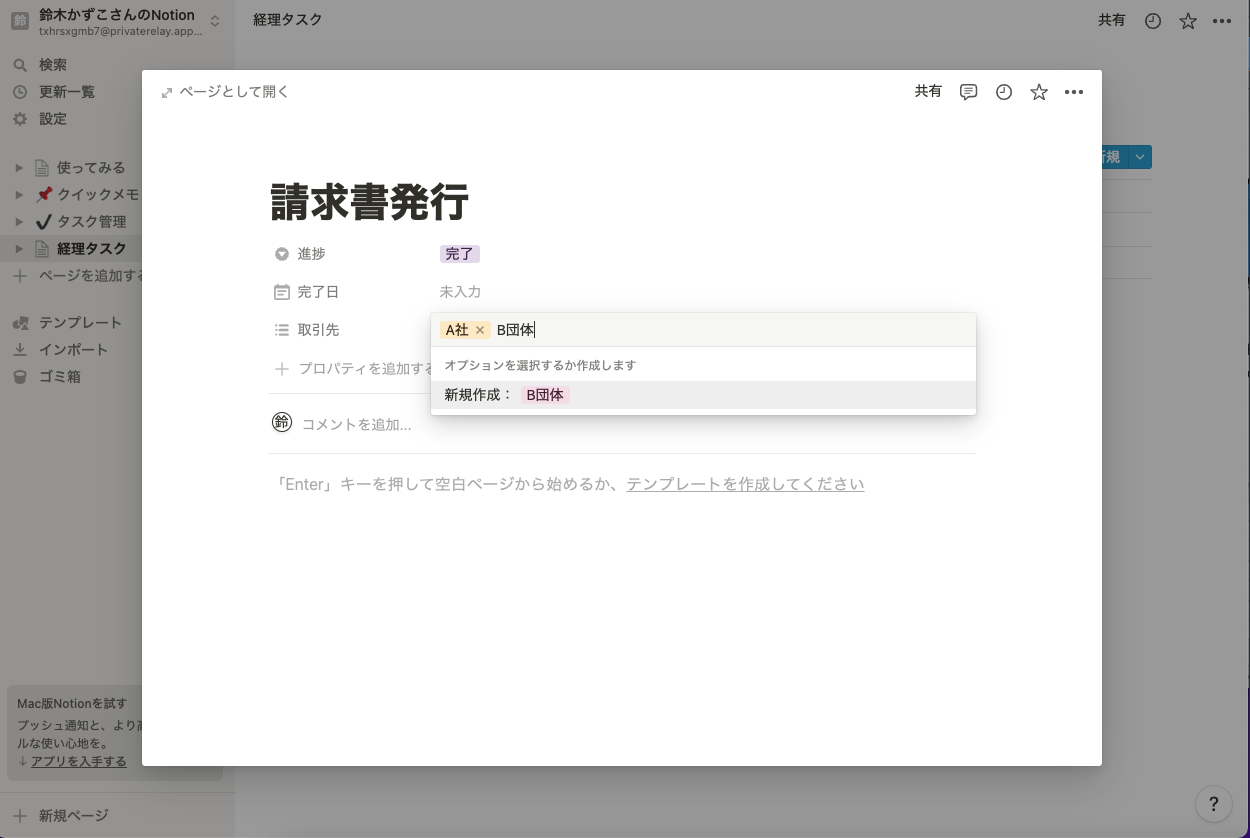
Task: Click the 完了 status tag
Action: pyautogui.click(x=460, y=254)
